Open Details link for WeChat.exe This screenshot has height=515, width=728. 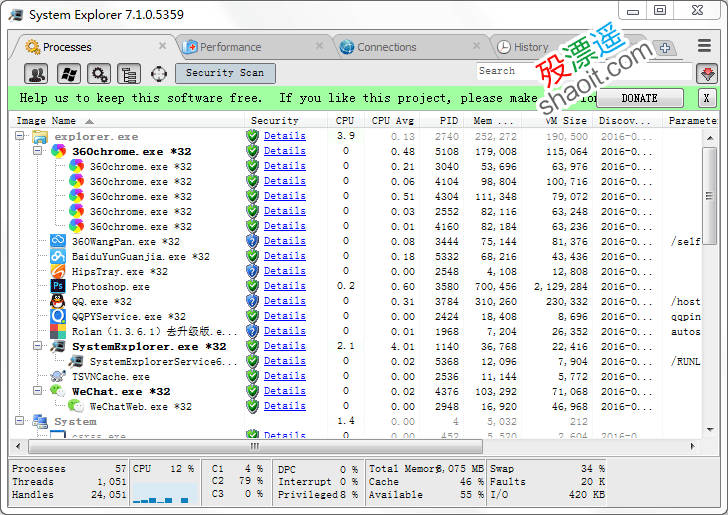[x=285, y=391]
